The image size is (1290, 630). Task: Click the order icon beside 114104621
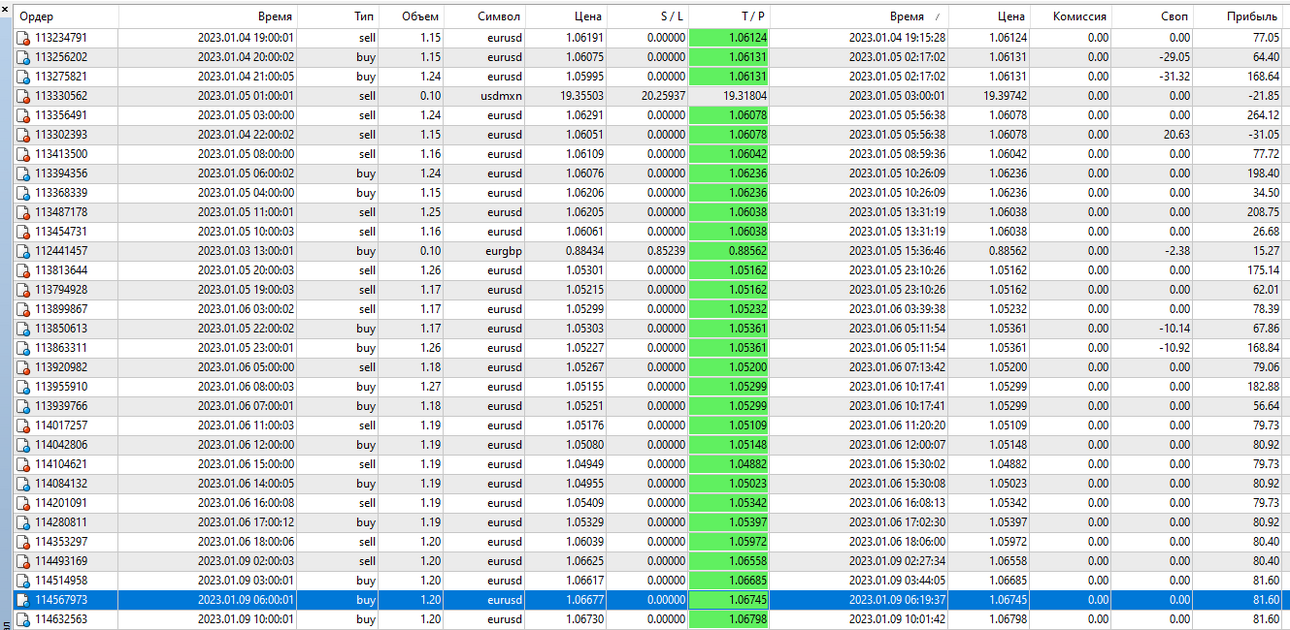coord(23,464)
